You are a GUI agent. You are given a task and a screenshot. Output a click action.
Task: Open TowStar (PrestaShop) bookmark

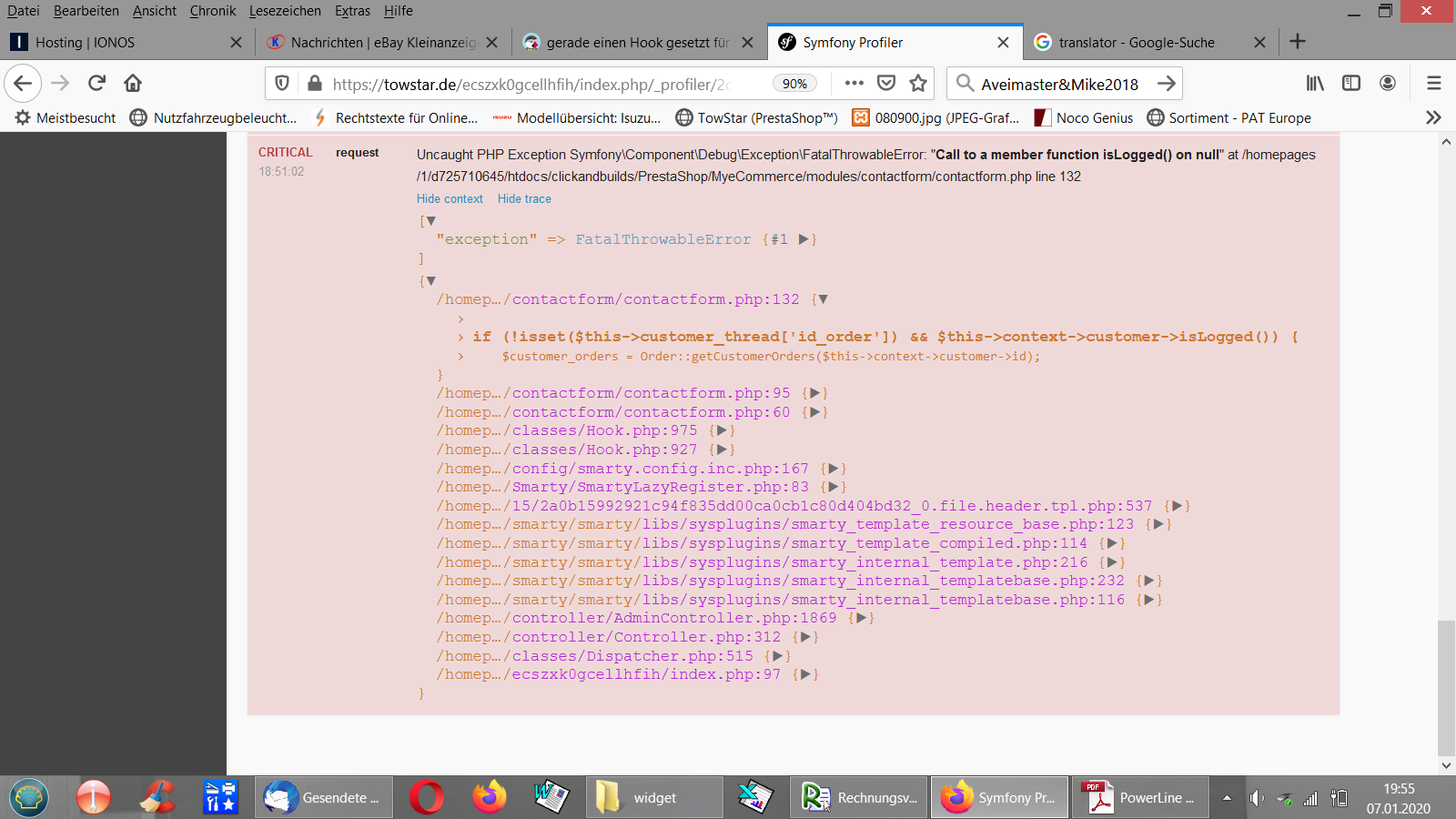(x=756, y=117)
